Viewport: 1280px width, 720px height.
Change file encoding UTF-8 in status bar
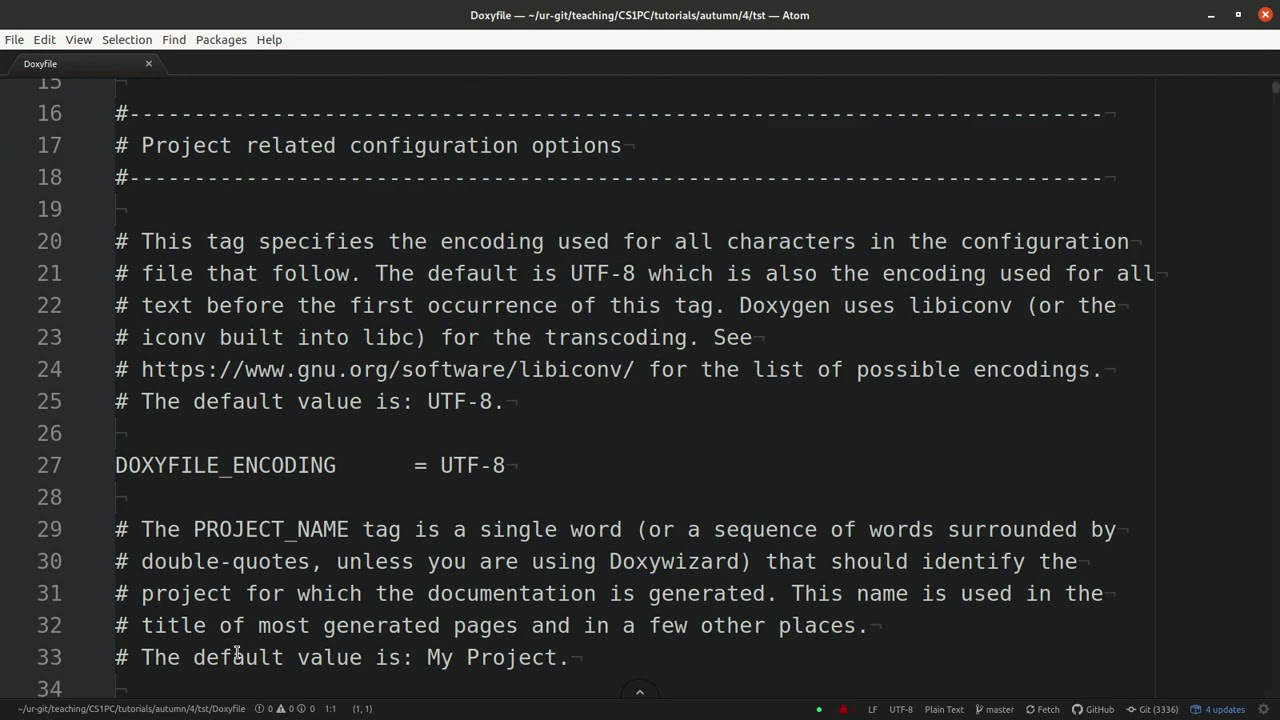click(901, 710)
